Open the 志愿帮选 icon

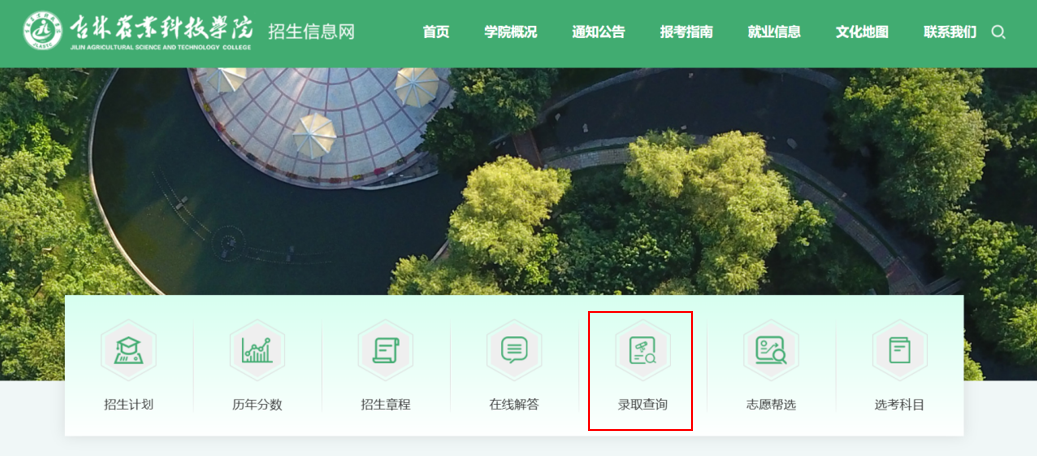[x=771, y=350]
